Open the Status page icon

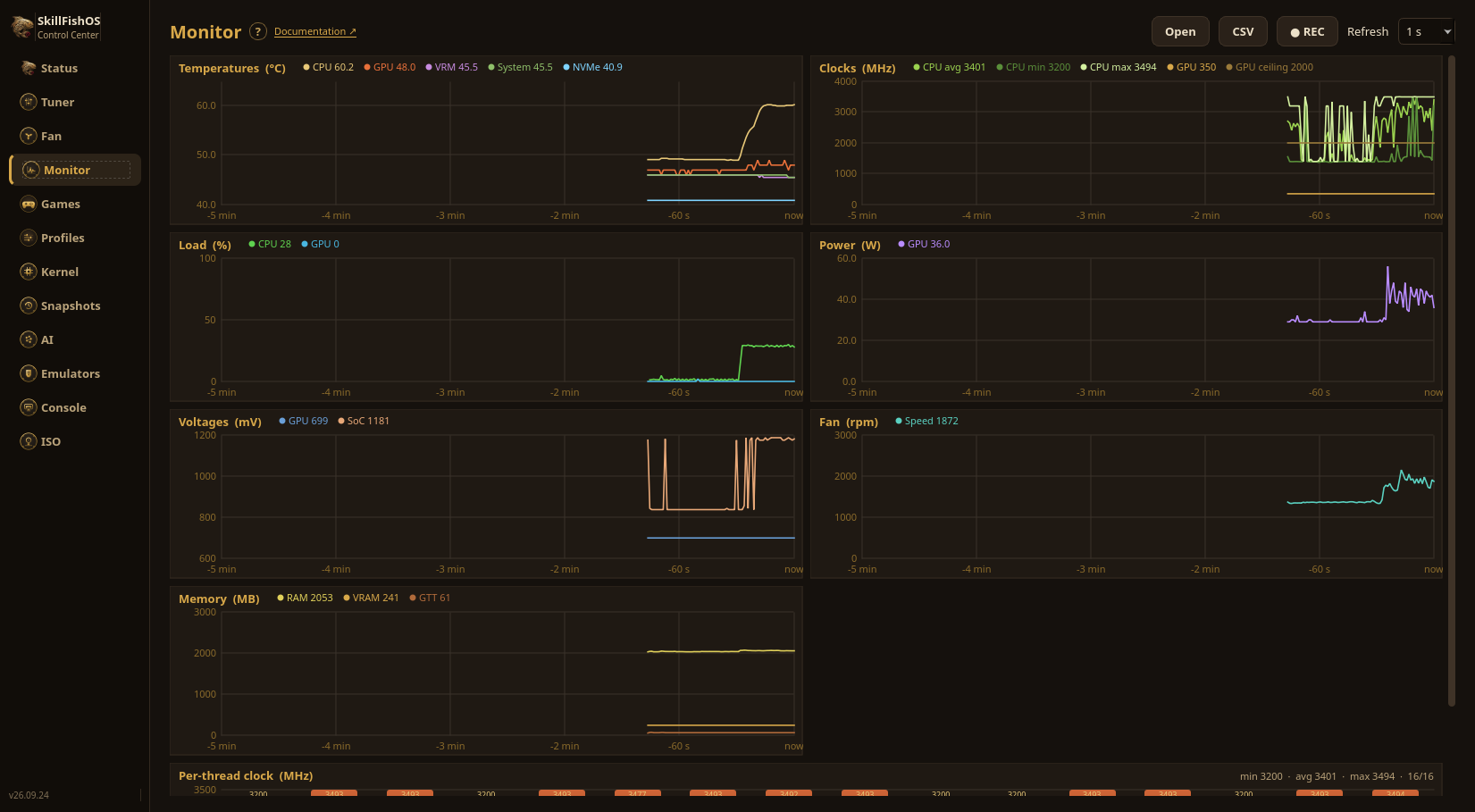point(29,68)
